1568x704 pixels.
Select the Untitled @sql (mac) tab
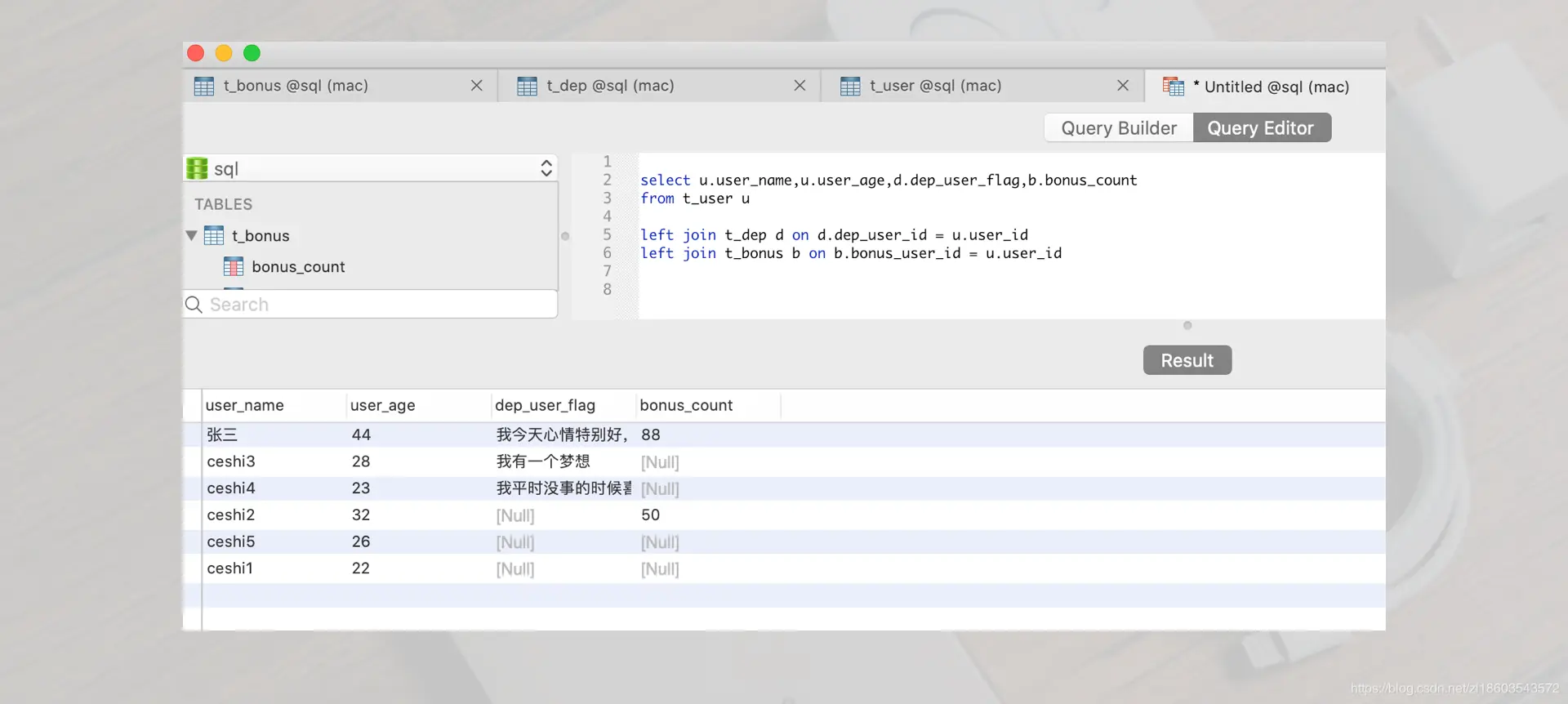click(x=1266, y=87)
